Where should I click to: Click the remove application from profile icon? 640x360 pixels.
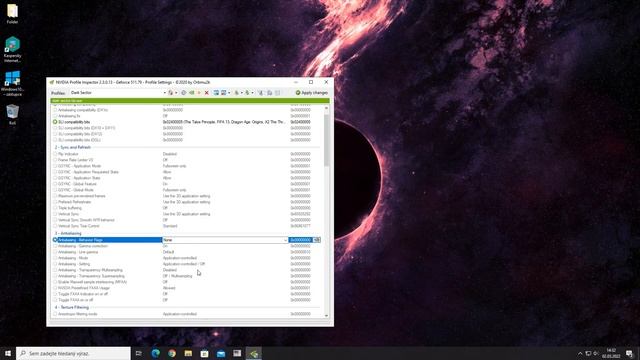[224, 93]
